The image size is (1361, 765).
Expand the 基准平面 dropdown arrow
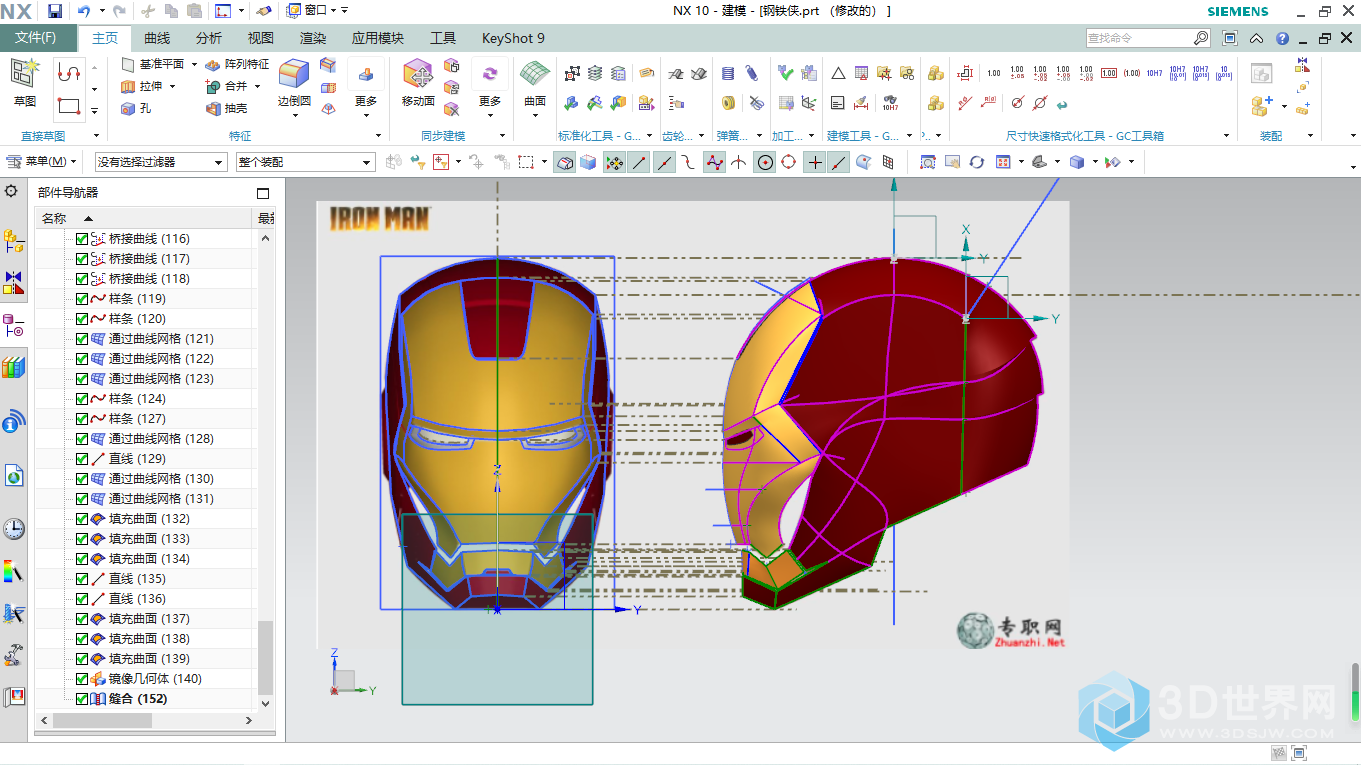point(194,64)
